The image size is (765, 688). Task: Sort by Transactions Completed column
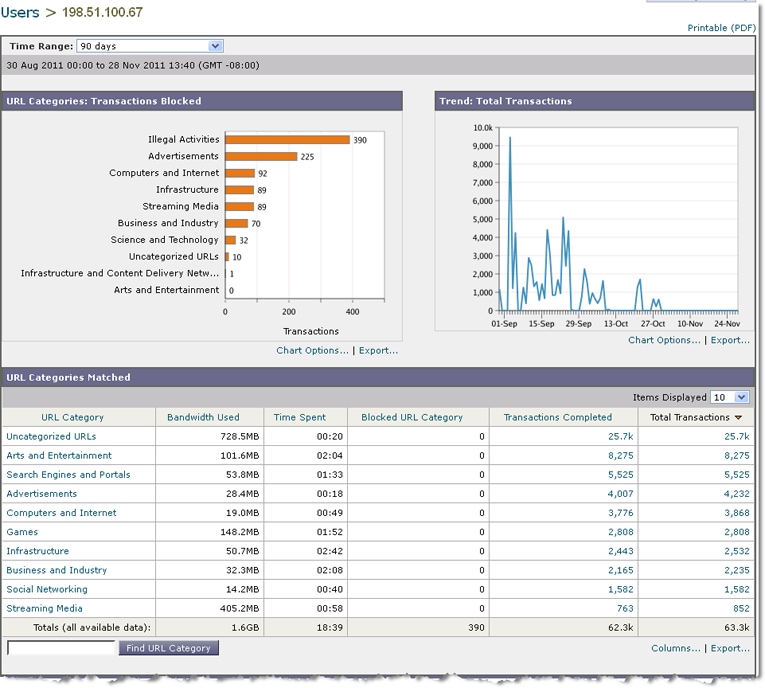(557, 417)
